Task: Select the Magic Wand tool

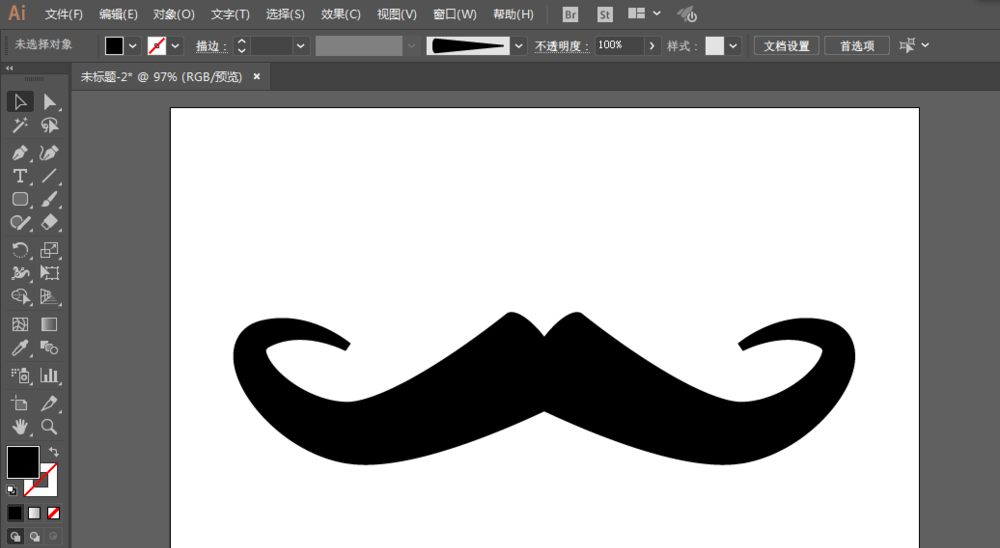Action: (x=20, y=126)
